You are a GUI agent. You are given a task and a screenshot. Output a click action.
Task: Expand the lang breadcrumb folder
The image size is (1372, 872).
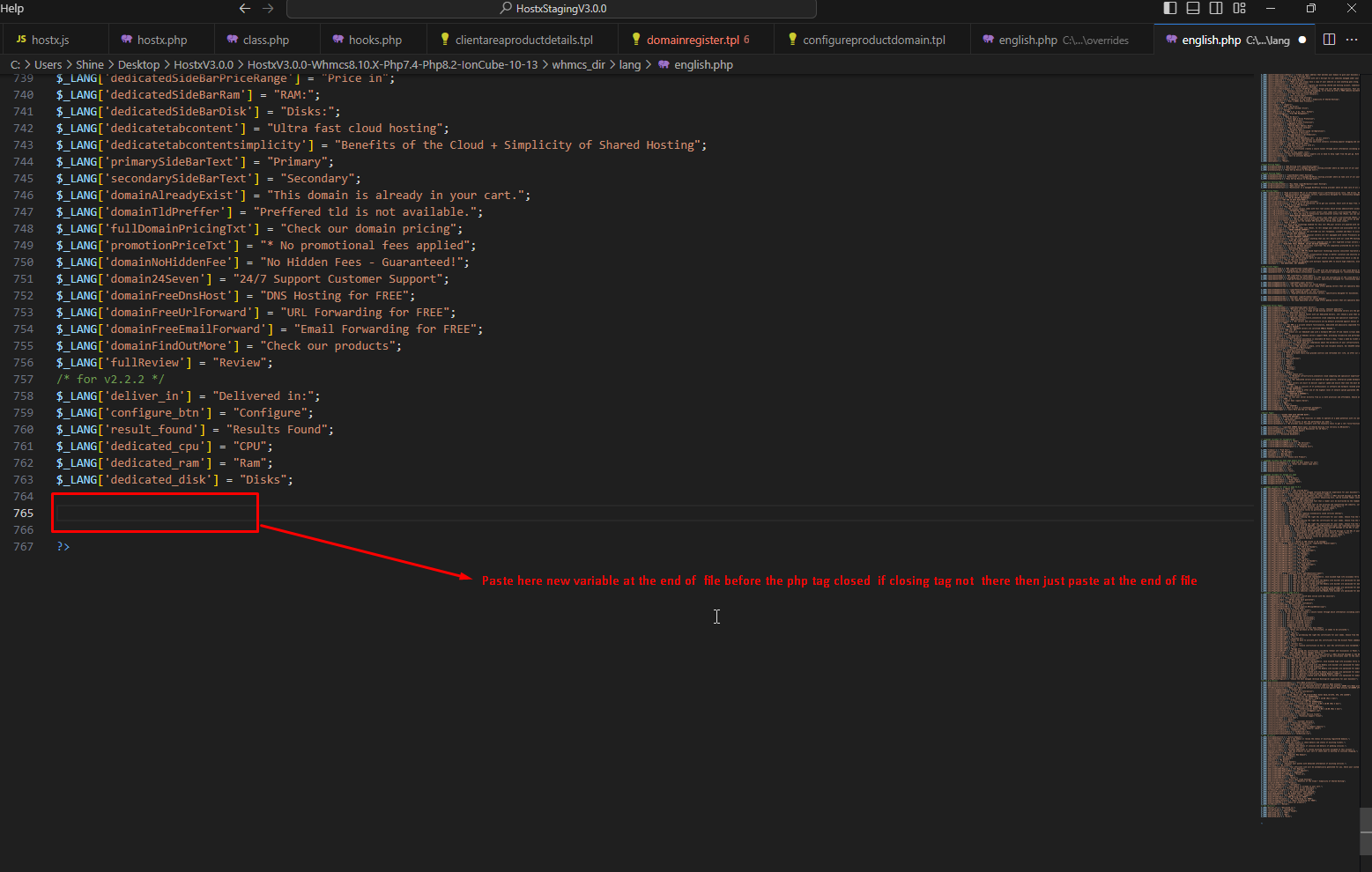click(629, 64)
